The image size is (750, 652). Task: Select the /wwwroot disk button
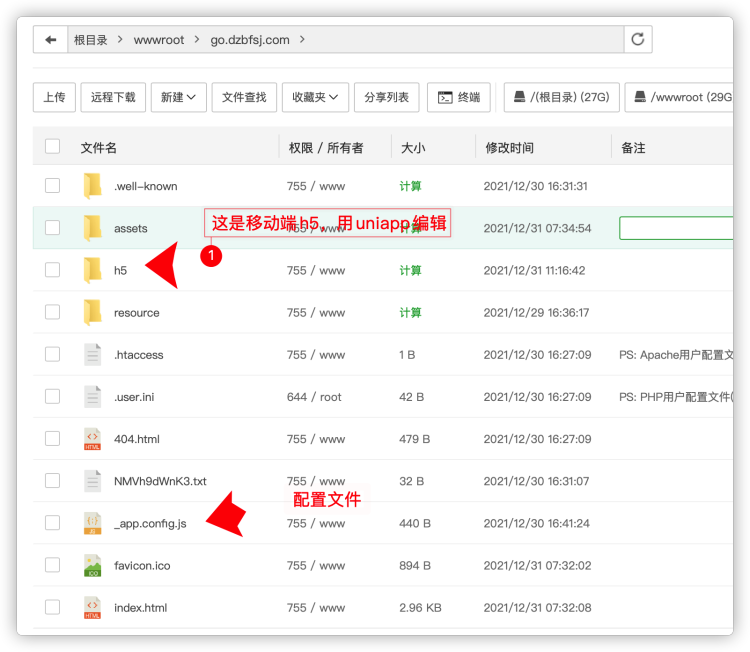tap(679, 97)
